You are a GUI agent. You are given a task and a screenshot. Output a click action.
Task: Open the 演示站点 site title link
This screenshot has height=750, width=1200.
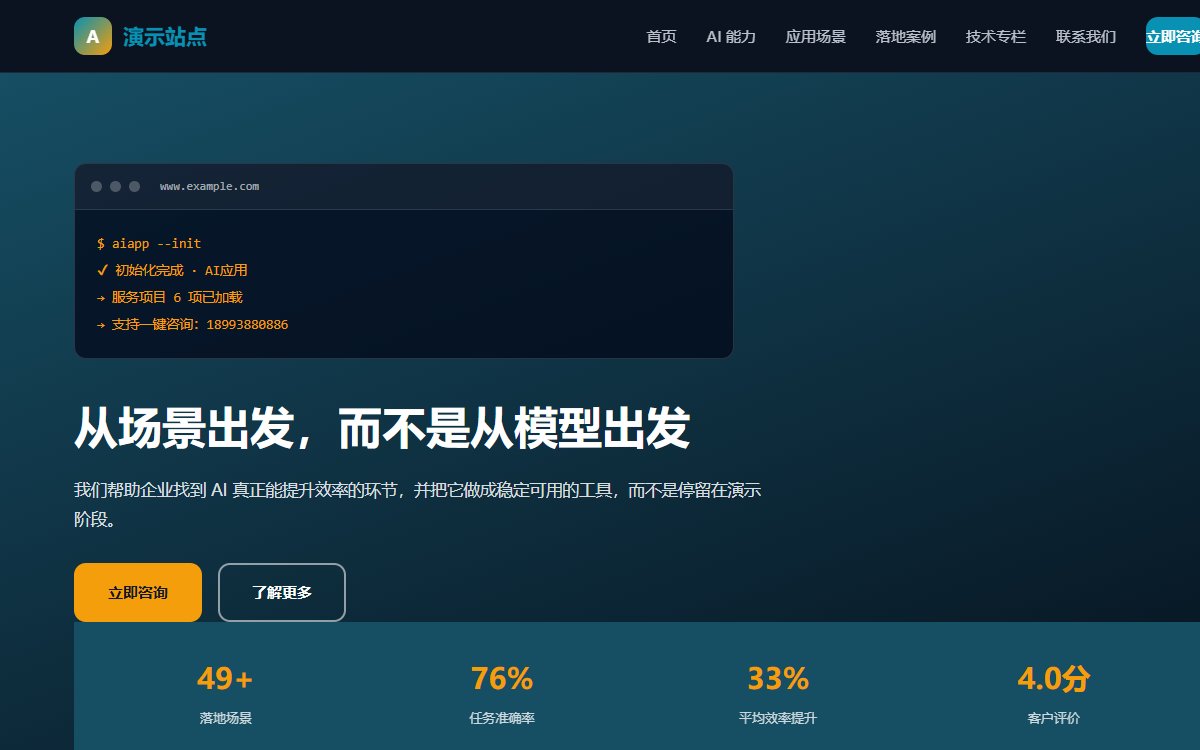[x=165, y=37]
